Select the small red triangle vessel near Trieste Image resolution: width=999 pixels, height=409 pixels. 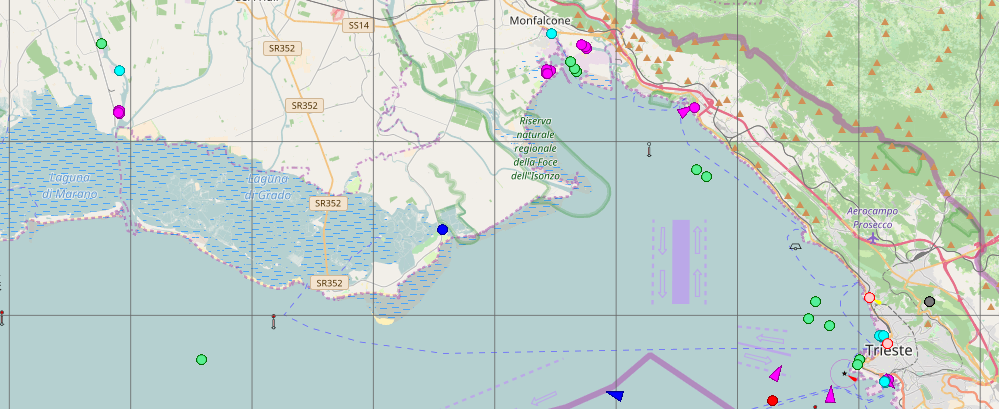pyautogui.click(x=853, y=379)
